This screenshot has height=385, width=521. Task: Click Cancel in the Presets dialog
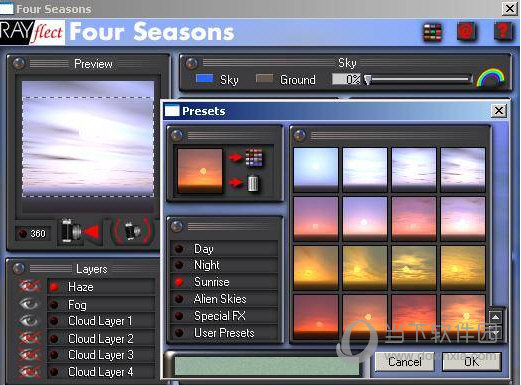[x=405, y=362]
